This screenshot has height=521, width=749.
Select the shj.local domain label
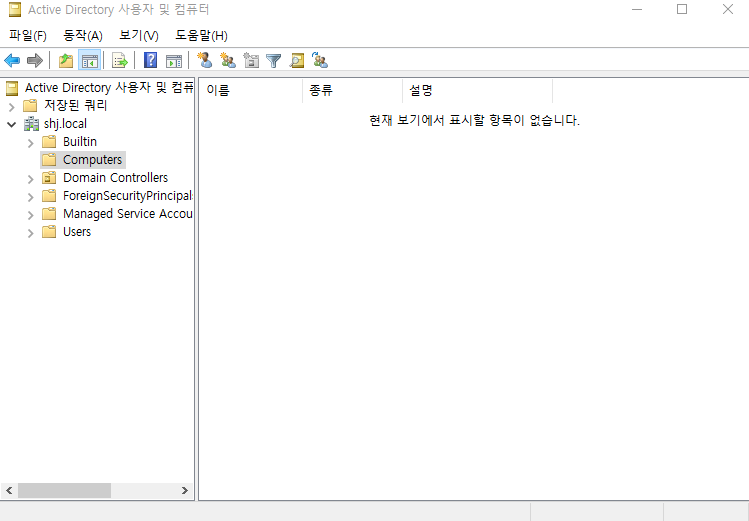(x=65, y=124)
